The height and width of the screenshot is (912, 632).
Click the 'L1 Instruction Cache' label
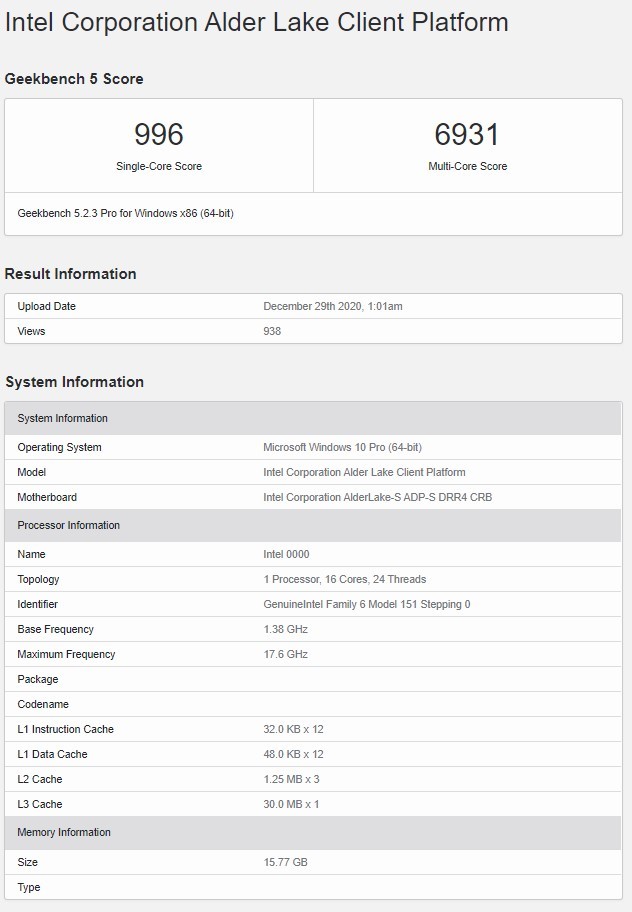point(66,729)
